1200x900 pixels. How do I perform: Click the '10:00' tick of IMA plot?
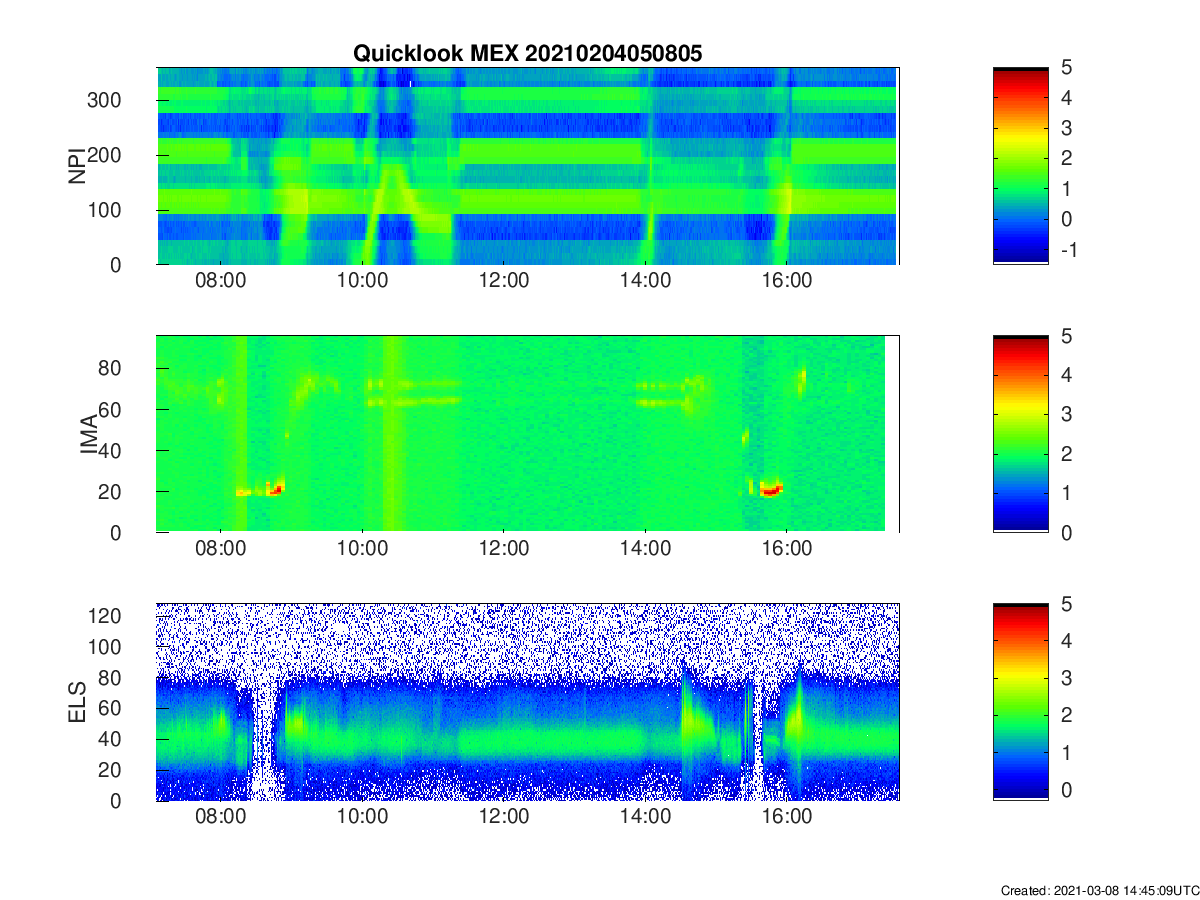pyautogui.click(x=362, y=549)
